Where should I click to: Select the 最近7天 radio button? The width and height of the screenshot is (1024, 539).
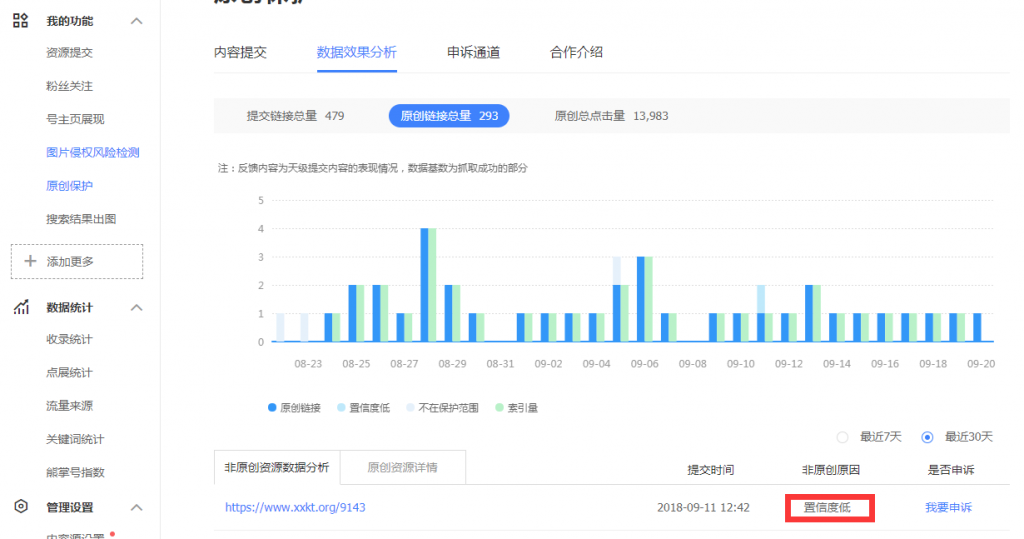coord(842,437)
